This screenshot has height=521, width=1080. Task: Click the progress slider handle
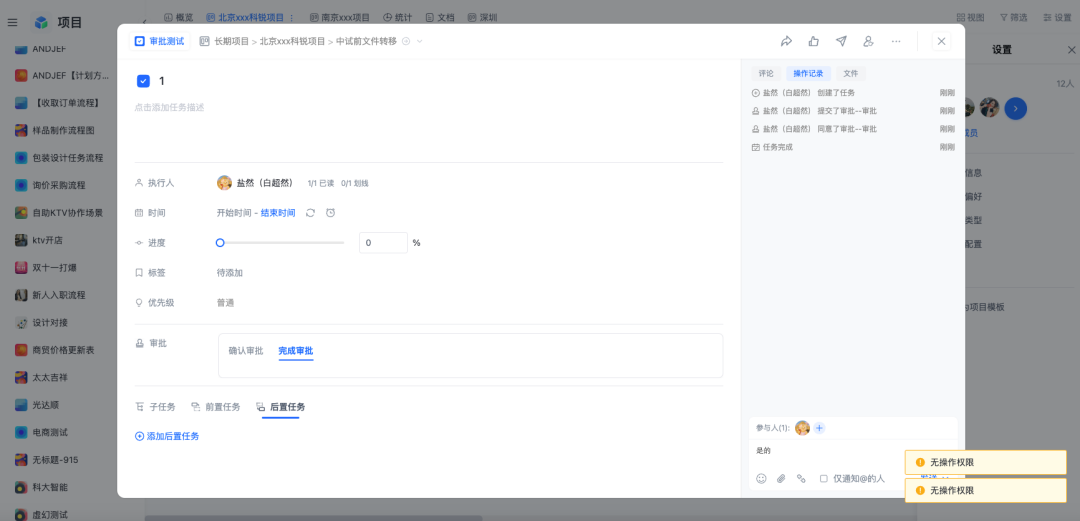(x=220, y=243)
